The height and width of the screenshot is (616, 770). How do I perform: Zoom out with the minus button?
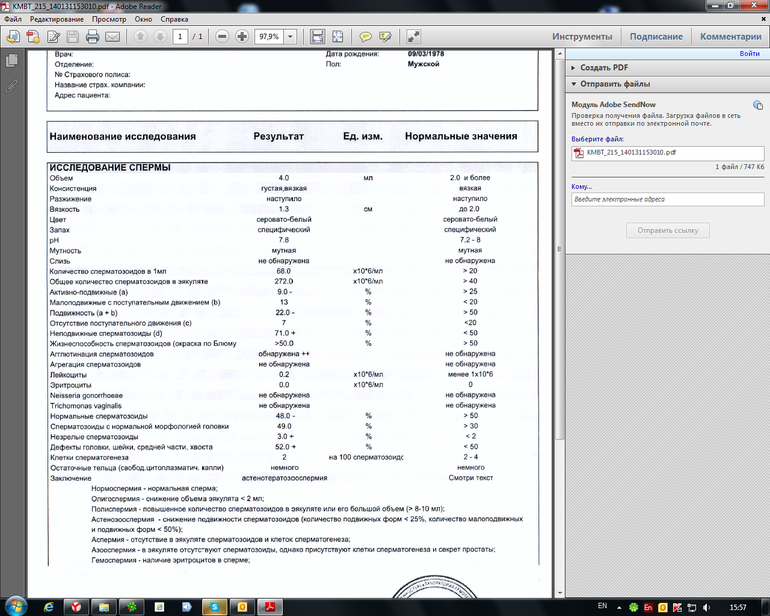click(x=222, y=36)
